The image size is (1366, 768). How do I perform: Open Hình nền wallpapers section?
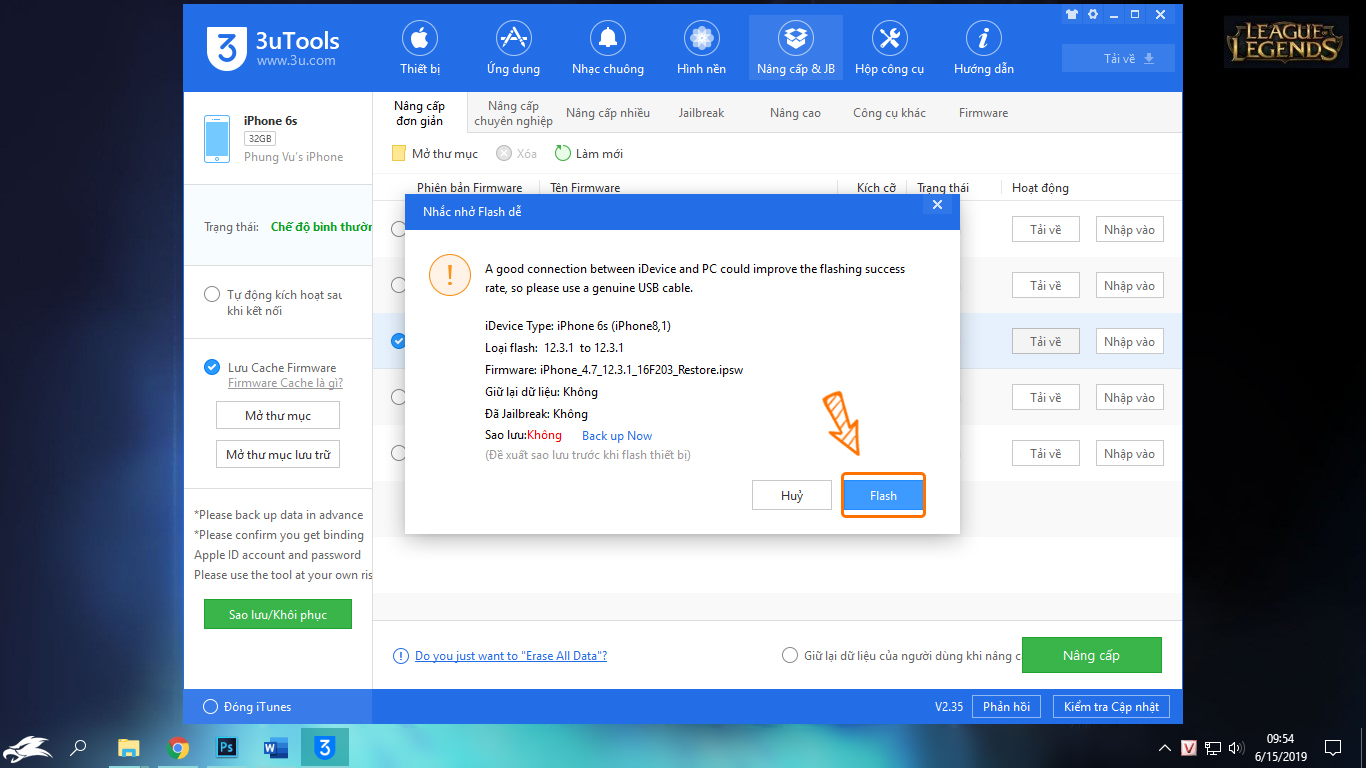tap(701, 49)
